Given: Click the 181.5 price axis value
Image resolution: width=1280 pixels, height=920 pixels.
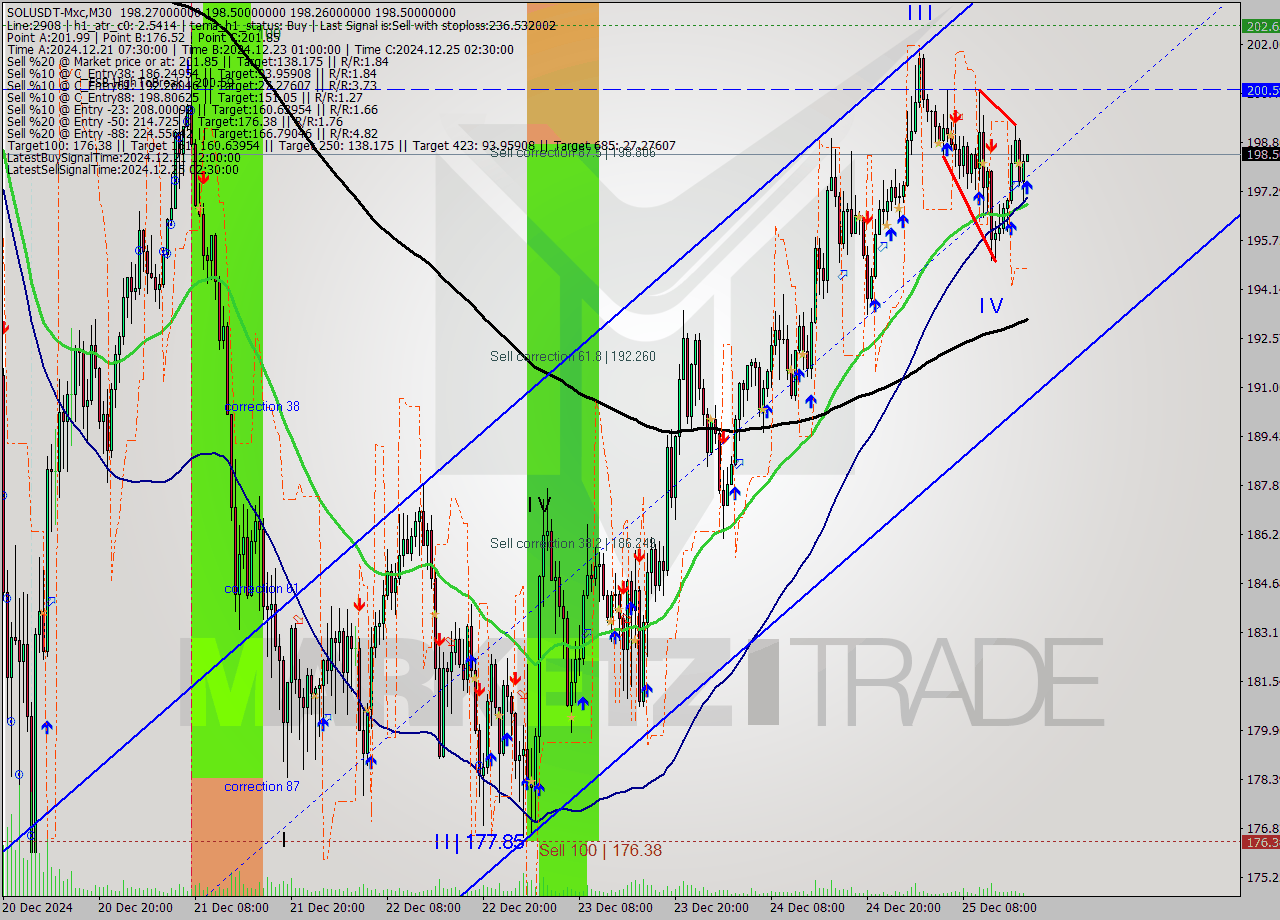Looking at the screenshot, I should coord(1262,681).
